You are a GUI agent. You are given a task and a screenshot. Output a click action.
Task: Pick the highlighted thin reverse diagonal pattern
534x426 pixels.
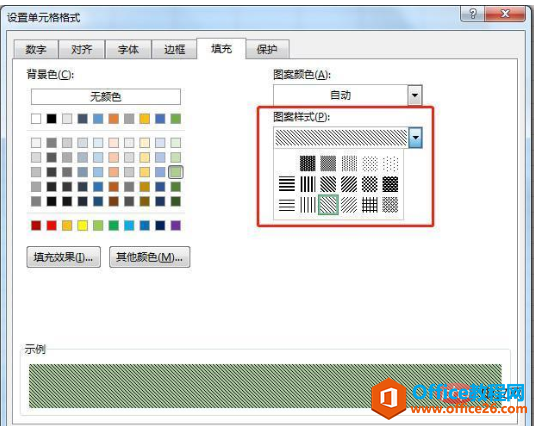[328, 205]
